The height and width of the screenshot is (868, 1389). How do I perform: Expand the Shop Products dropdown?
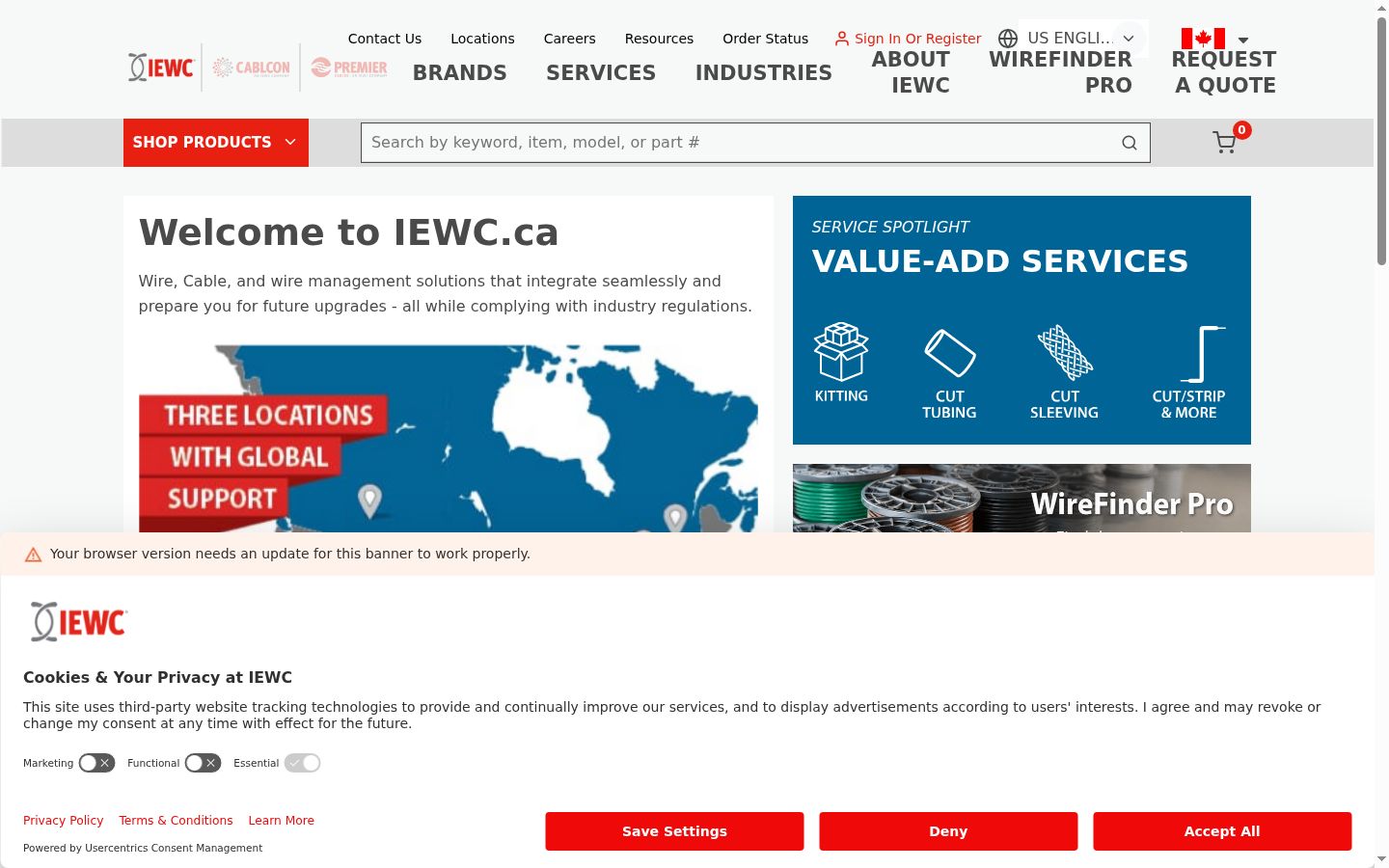click(216, 143)
